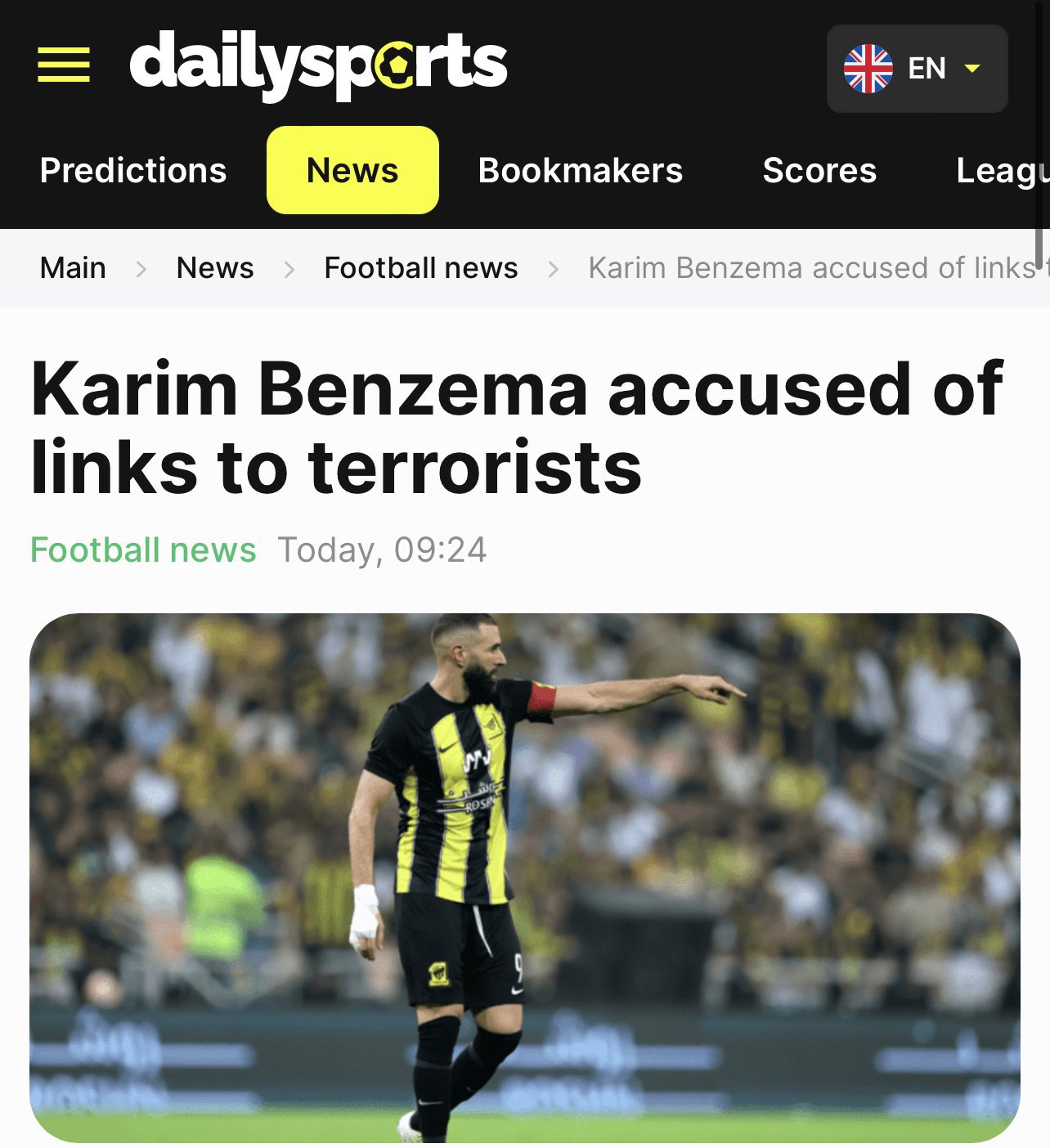Open the partially visible Leagues tab
The width and height of the screenshot is (1050, 1148).
(x=1003, y=171)
